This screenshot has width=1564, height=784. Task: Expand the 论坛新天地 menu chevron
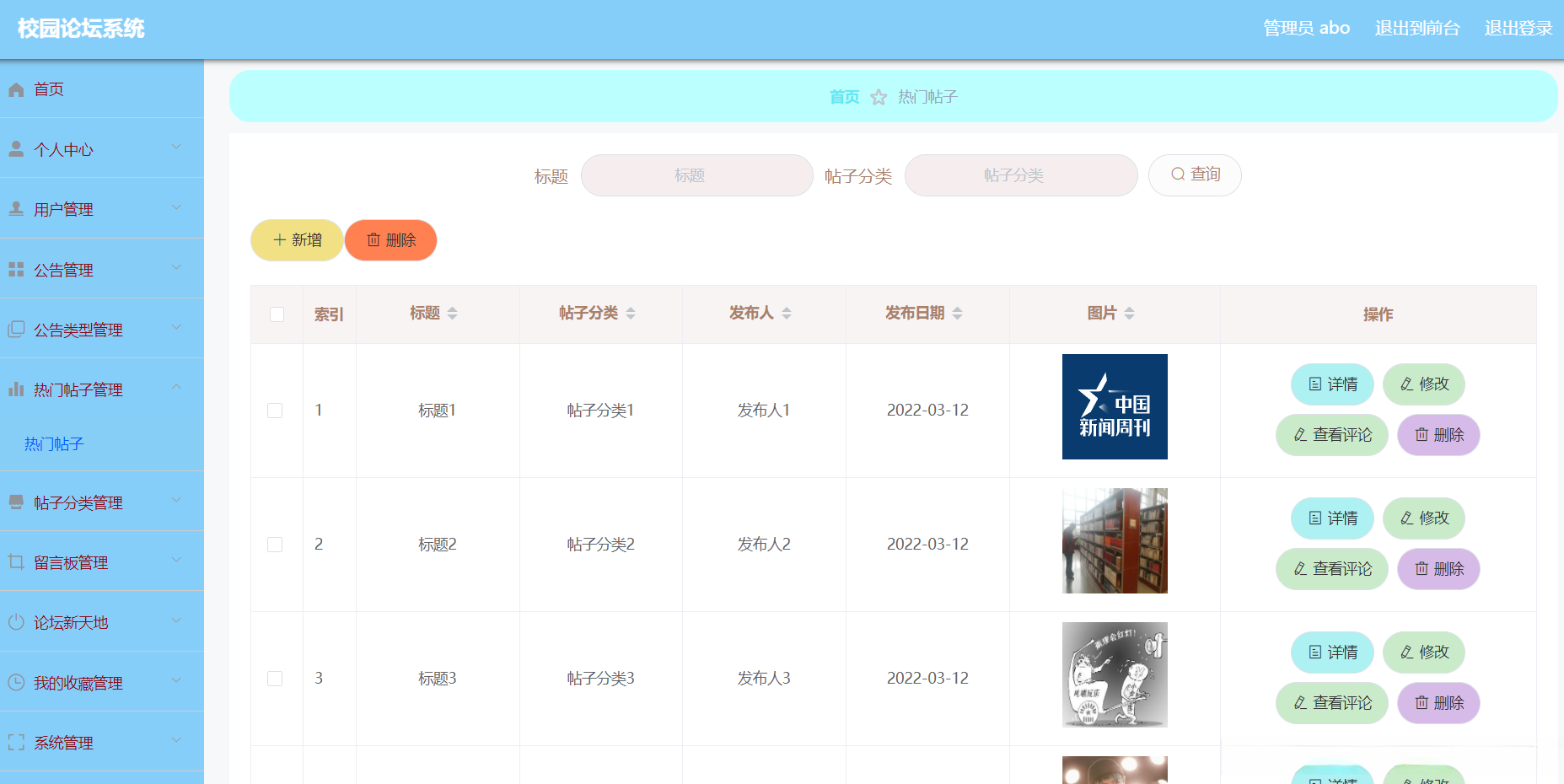176,620
